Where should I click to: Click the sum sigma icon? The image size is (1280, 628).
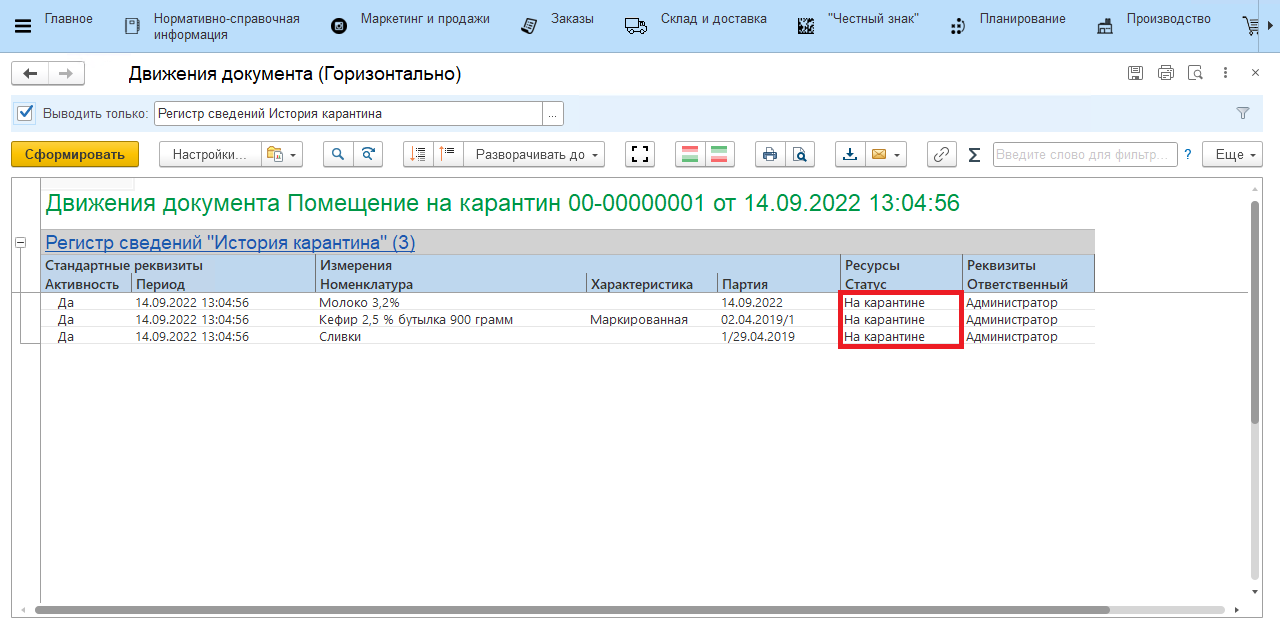tap(974, 154)
